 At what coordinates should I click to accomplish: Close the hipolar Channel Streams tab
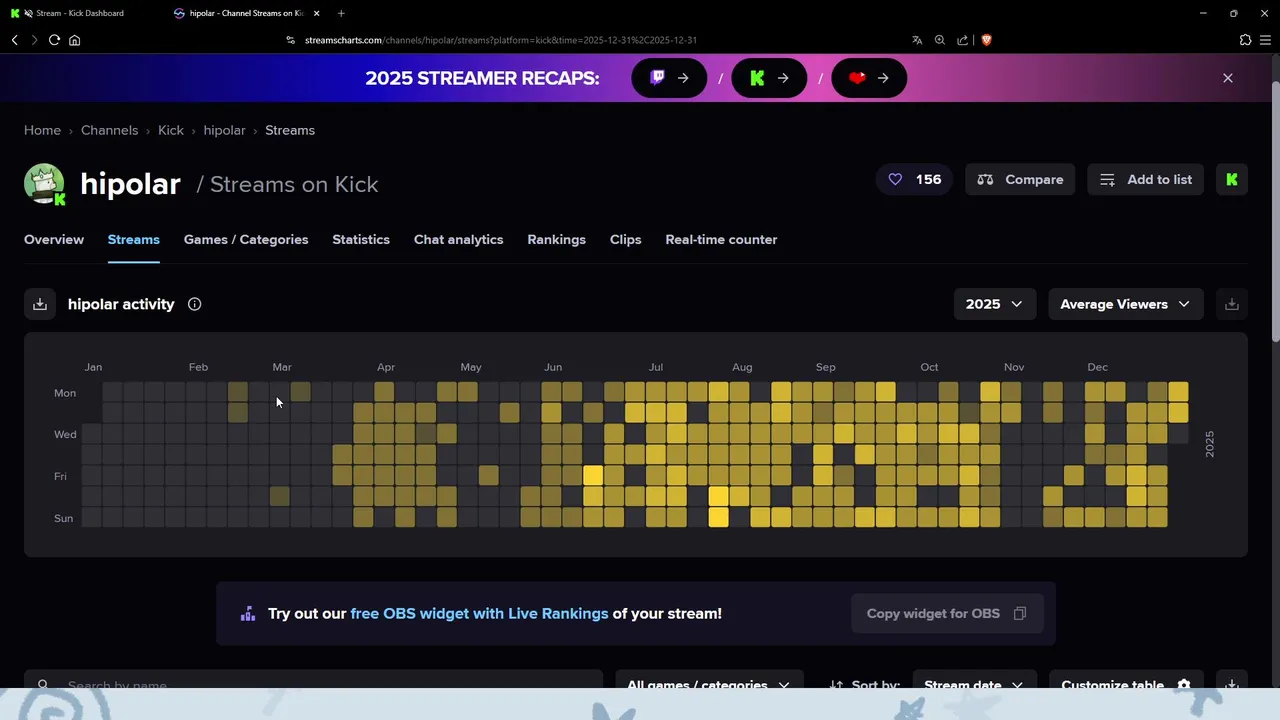[316, 13]
